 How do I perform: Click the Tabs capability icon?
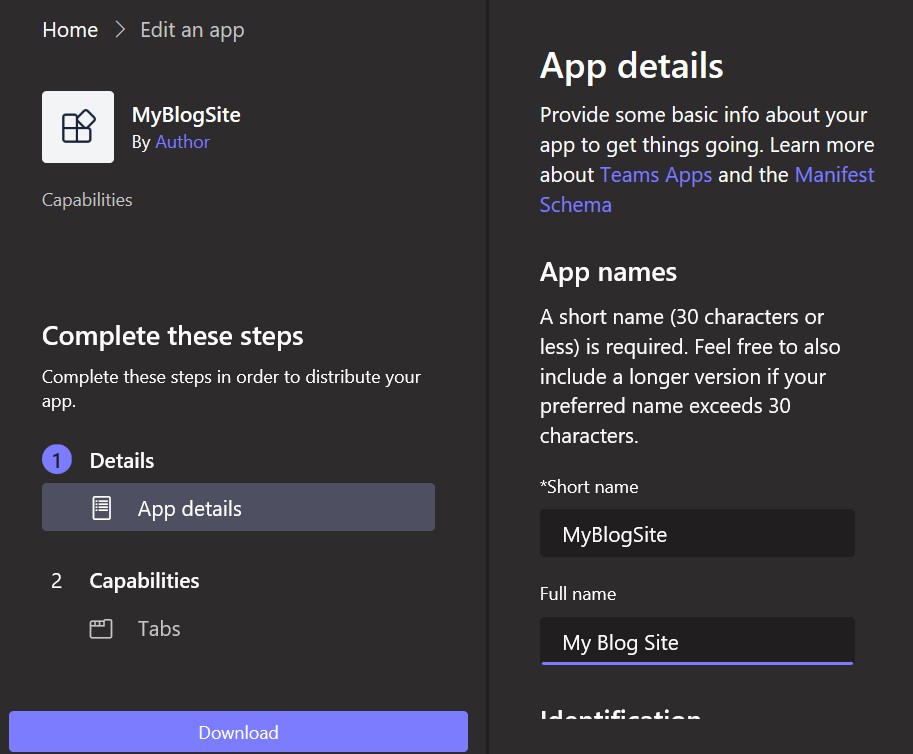101,629
